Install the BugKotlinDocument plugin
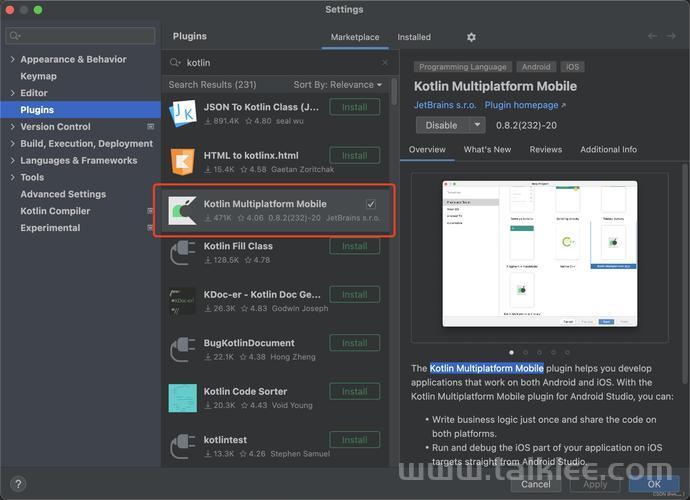Viewport: 690px width, 500px height. pyautogui.click(x=355, y=343)
